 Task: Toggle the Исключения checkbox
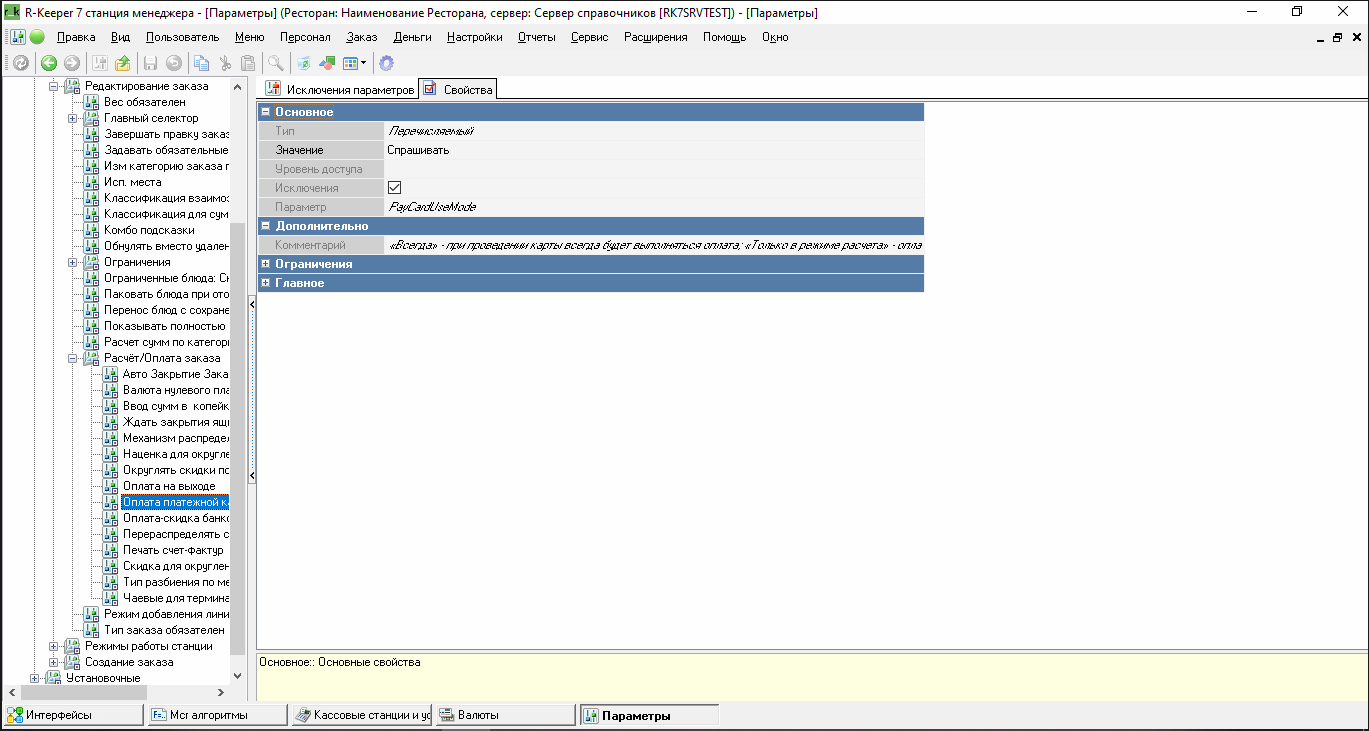click(394, 188)
